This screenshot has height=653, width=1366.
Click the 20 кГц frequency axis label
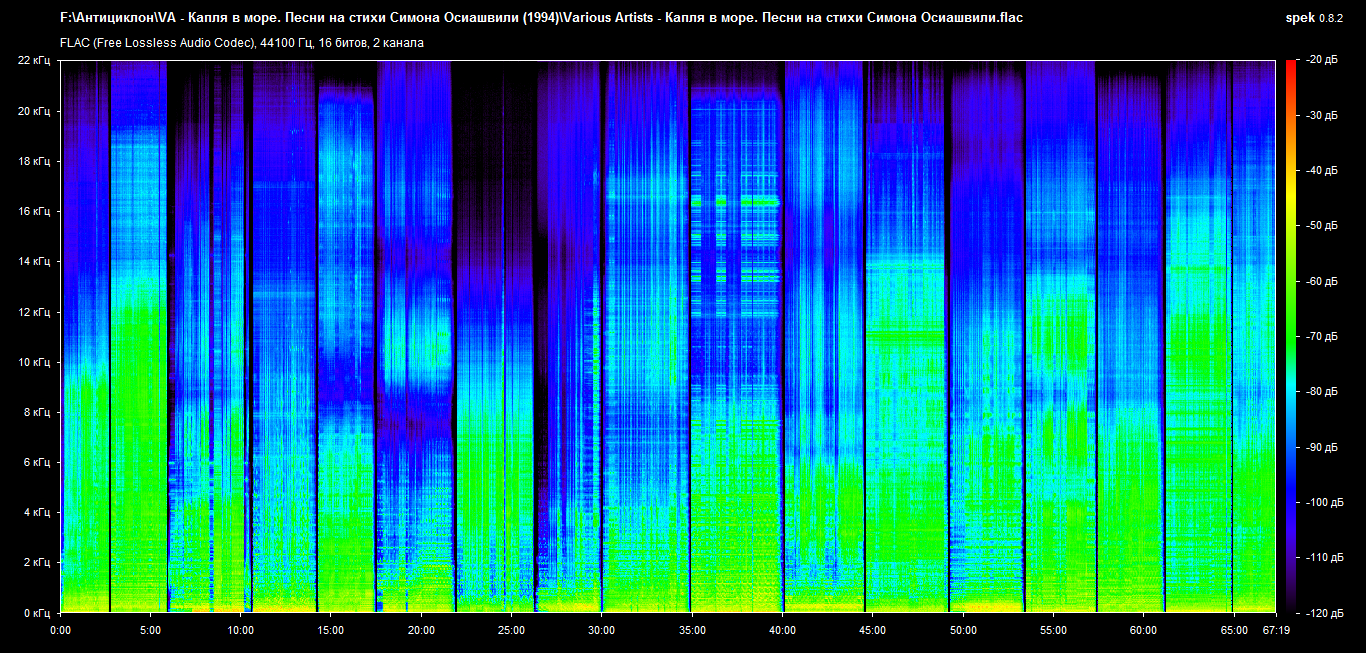(x=33, y=111)
